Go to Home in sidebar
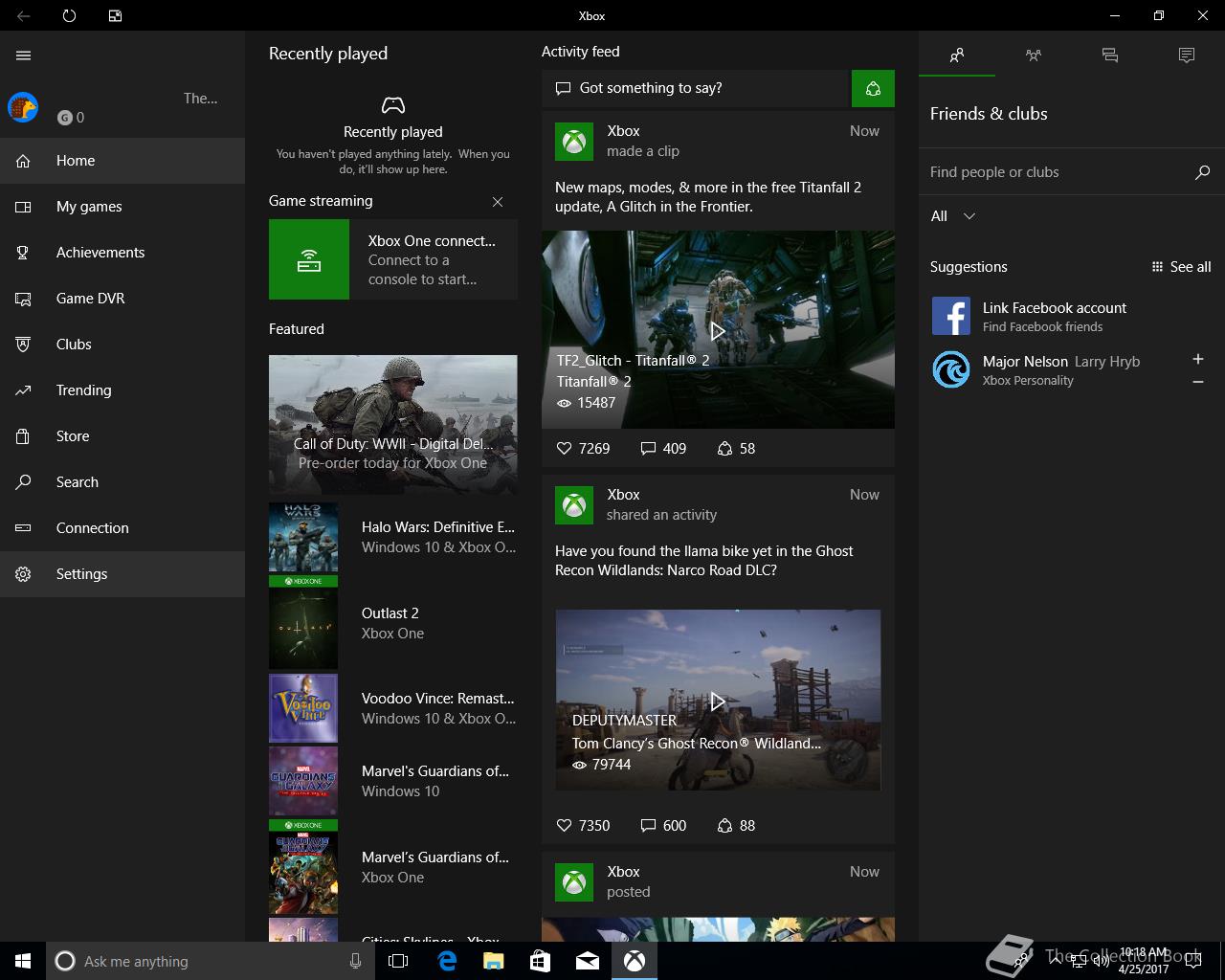The height and width of the screenshot is (980, 1225). 122,161
